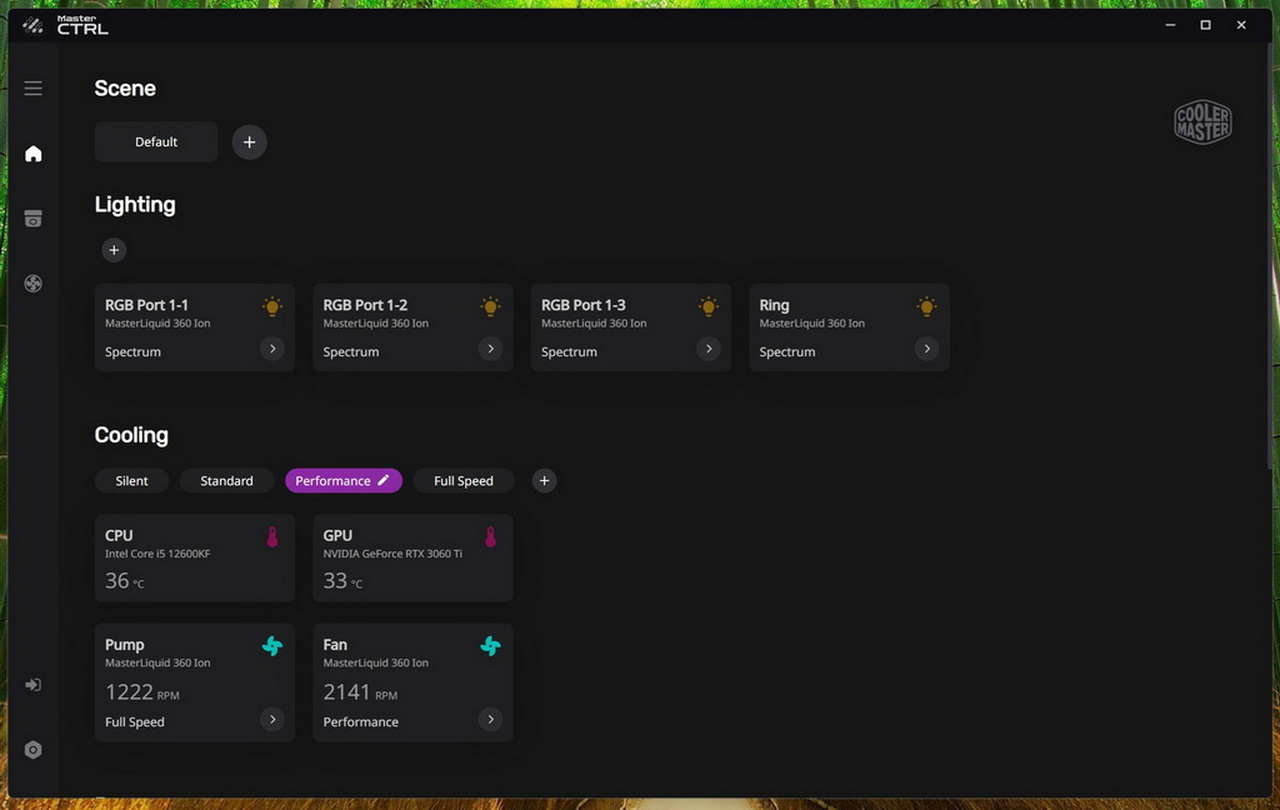Click the GPU thermometer icon

[x=490, y=537]
